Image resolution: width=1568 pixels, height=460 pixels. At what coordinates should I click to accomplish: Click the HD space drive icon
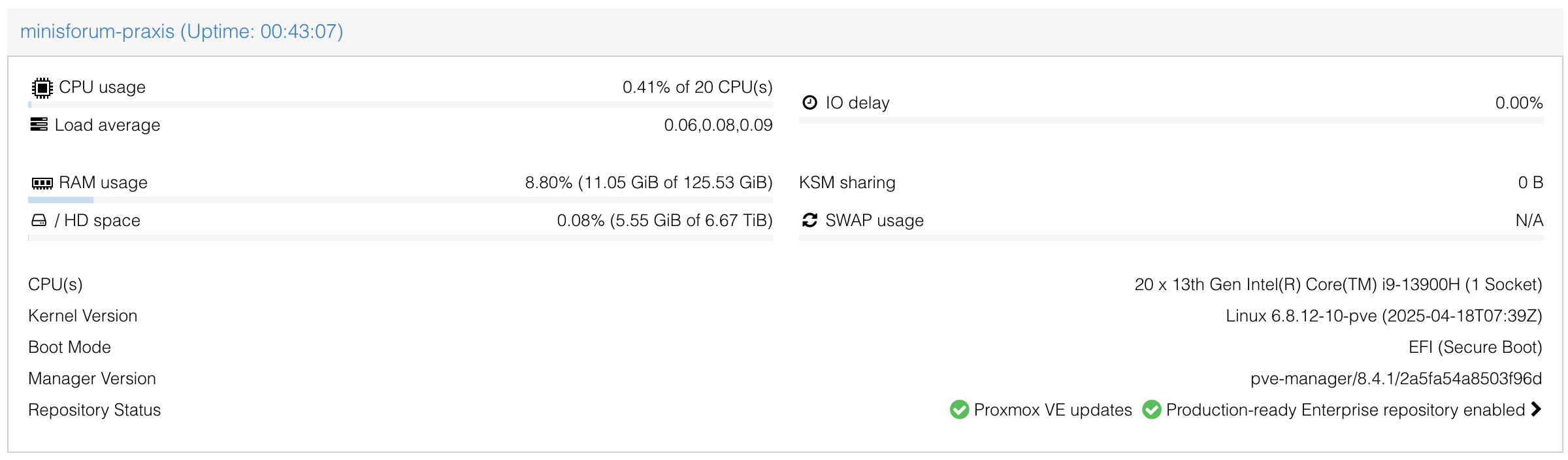pyautogui.click(x=39, y=221)
